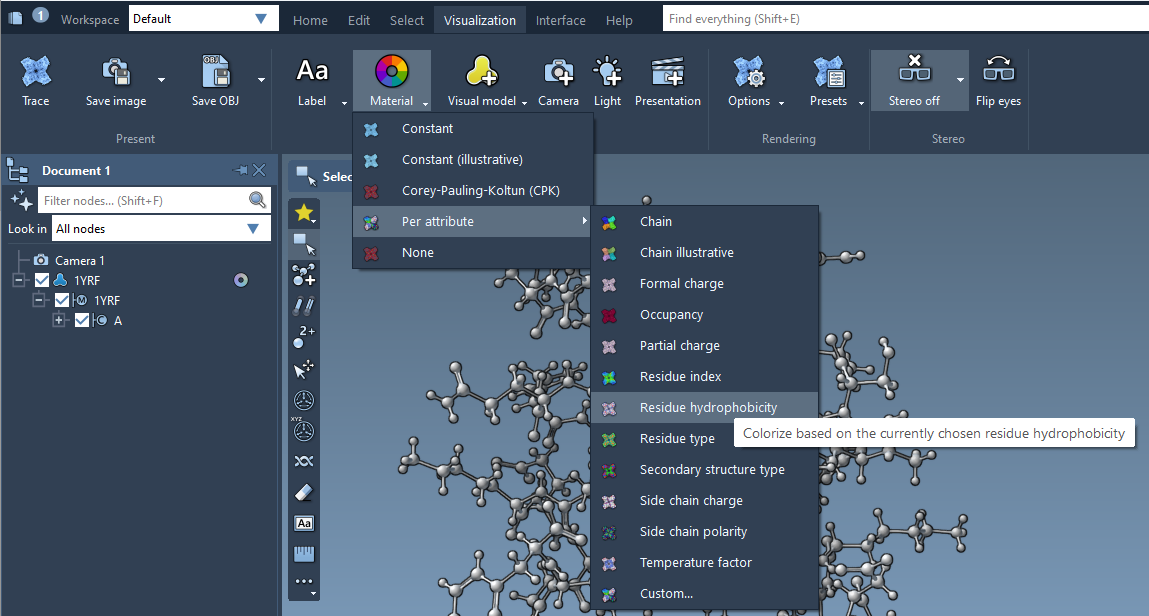Select Corey-Pauling-Koltun (CPK) material

(480, 191)
